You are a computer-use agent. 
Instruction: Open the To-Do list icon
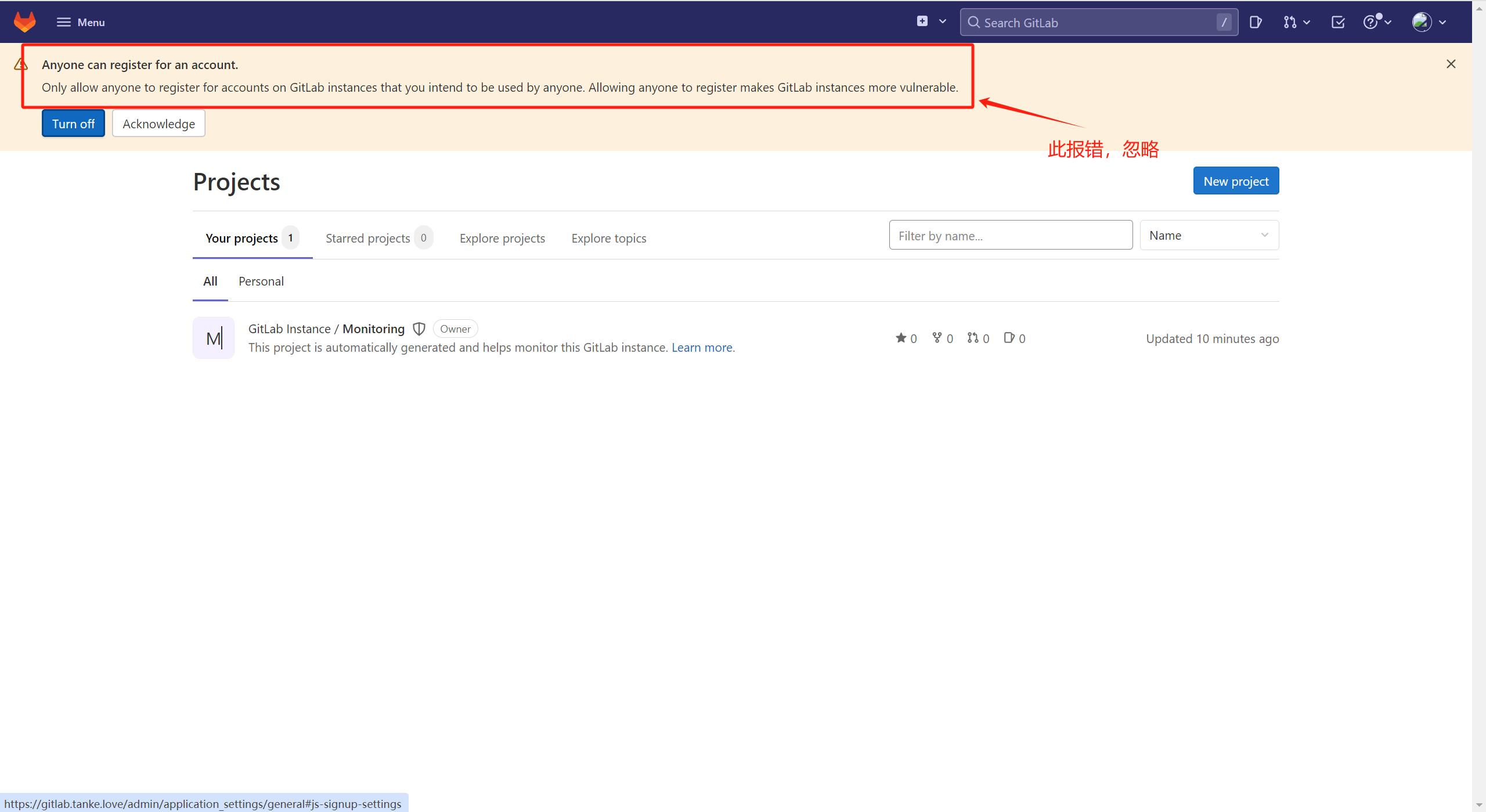[1337, 22]
